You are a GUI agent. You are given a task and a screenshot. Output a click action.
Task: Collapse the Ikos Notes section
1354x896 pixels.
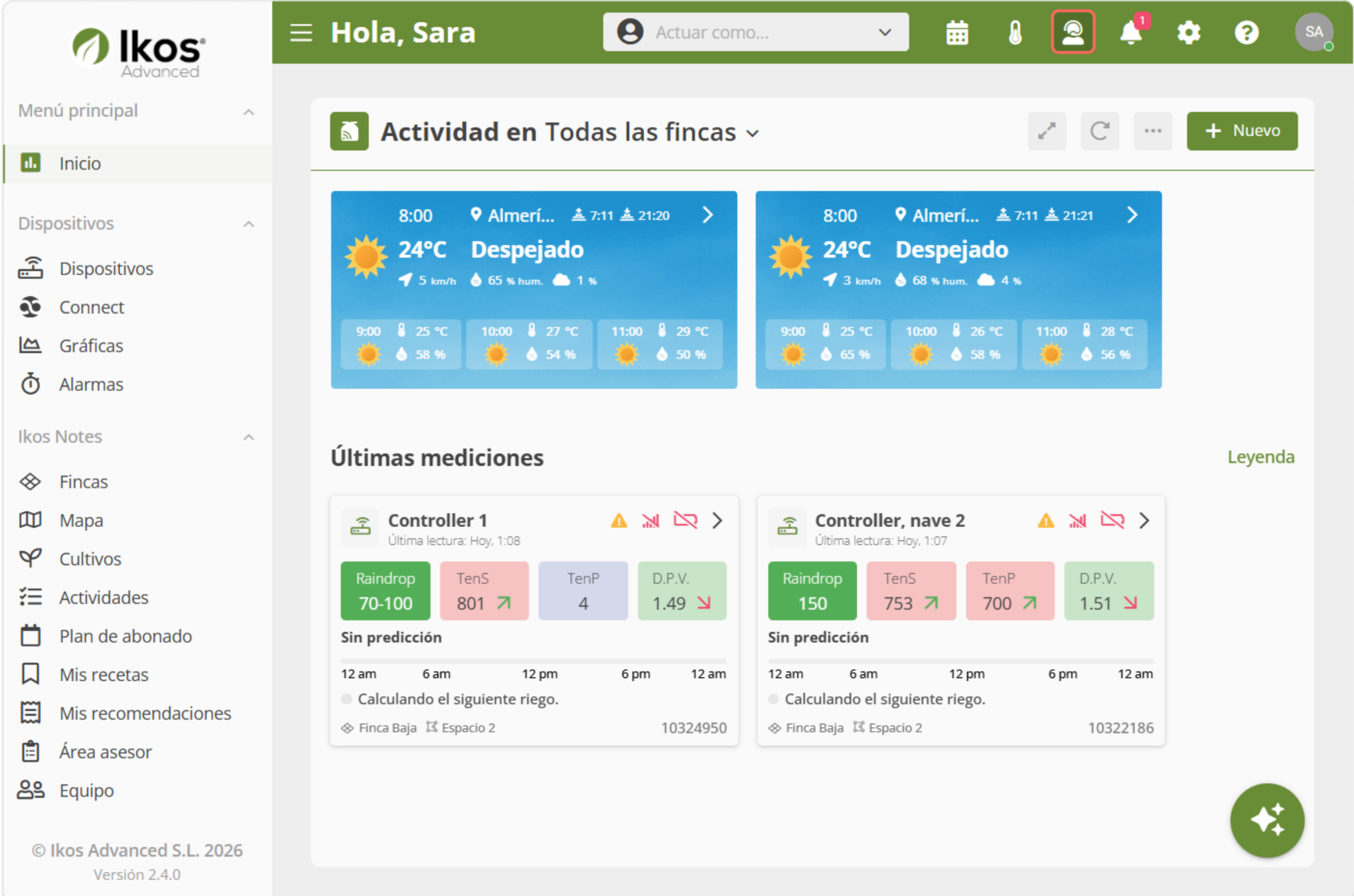(249, 438)
